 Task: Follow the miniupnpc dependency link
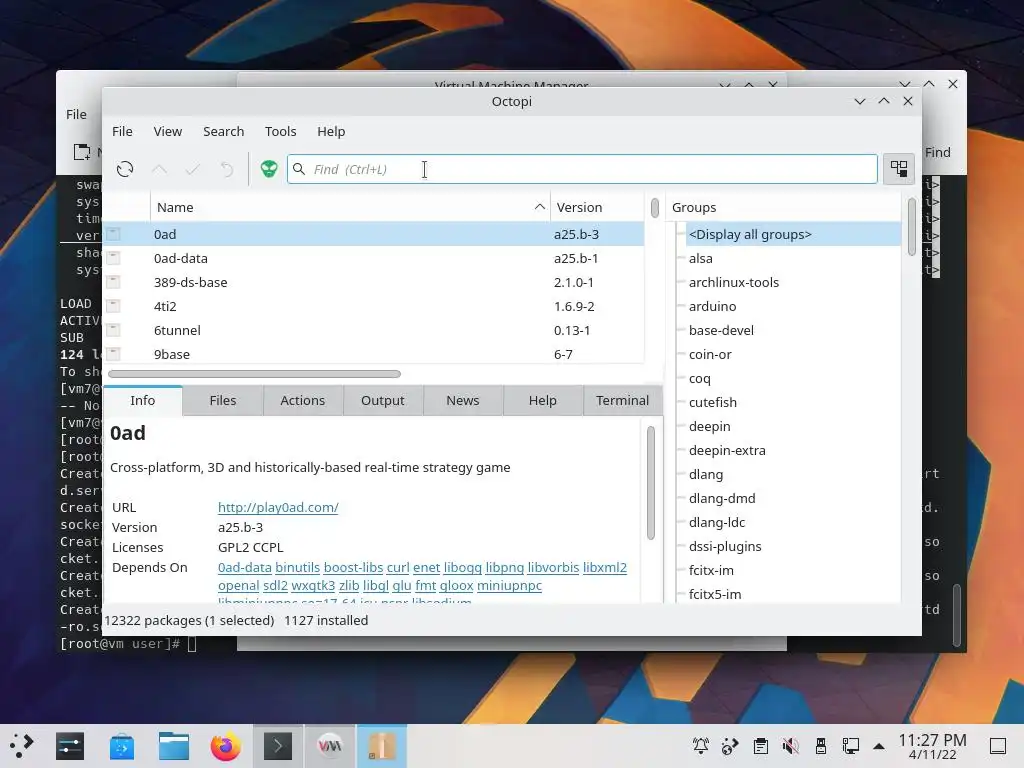(509, 586)
